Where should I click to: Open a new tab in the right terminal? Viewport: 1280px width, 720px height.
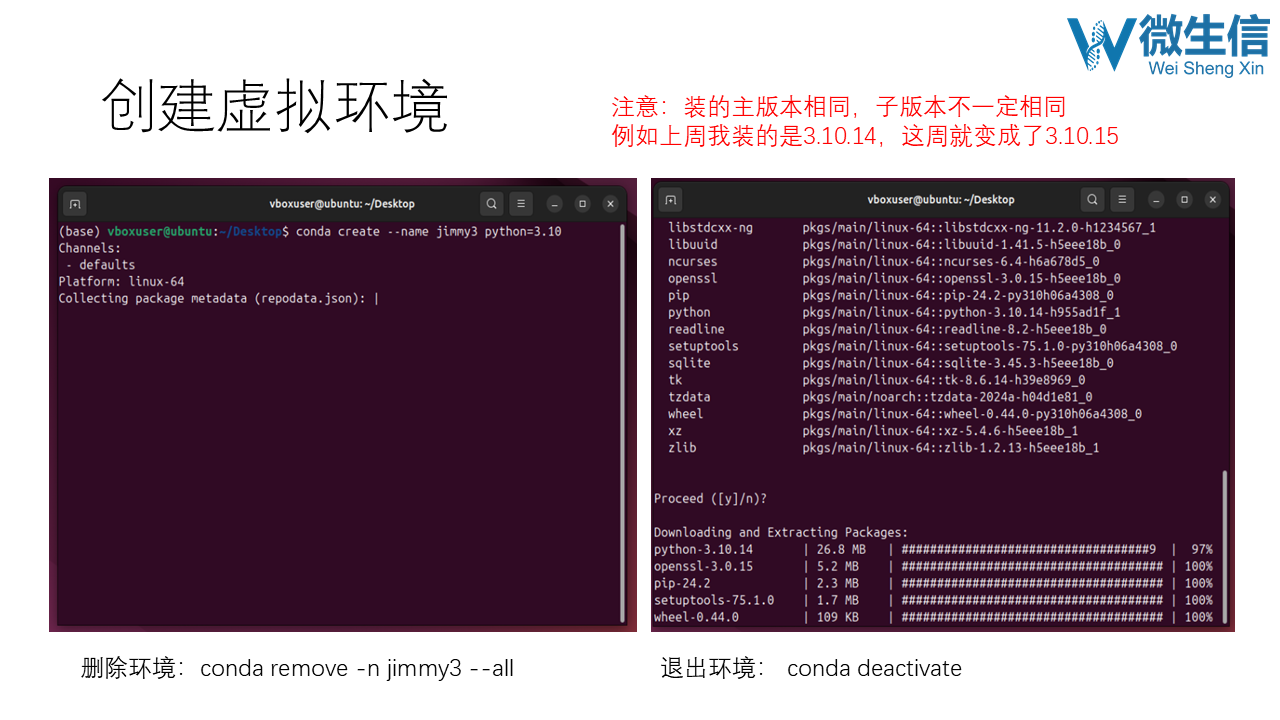(672, 199)
